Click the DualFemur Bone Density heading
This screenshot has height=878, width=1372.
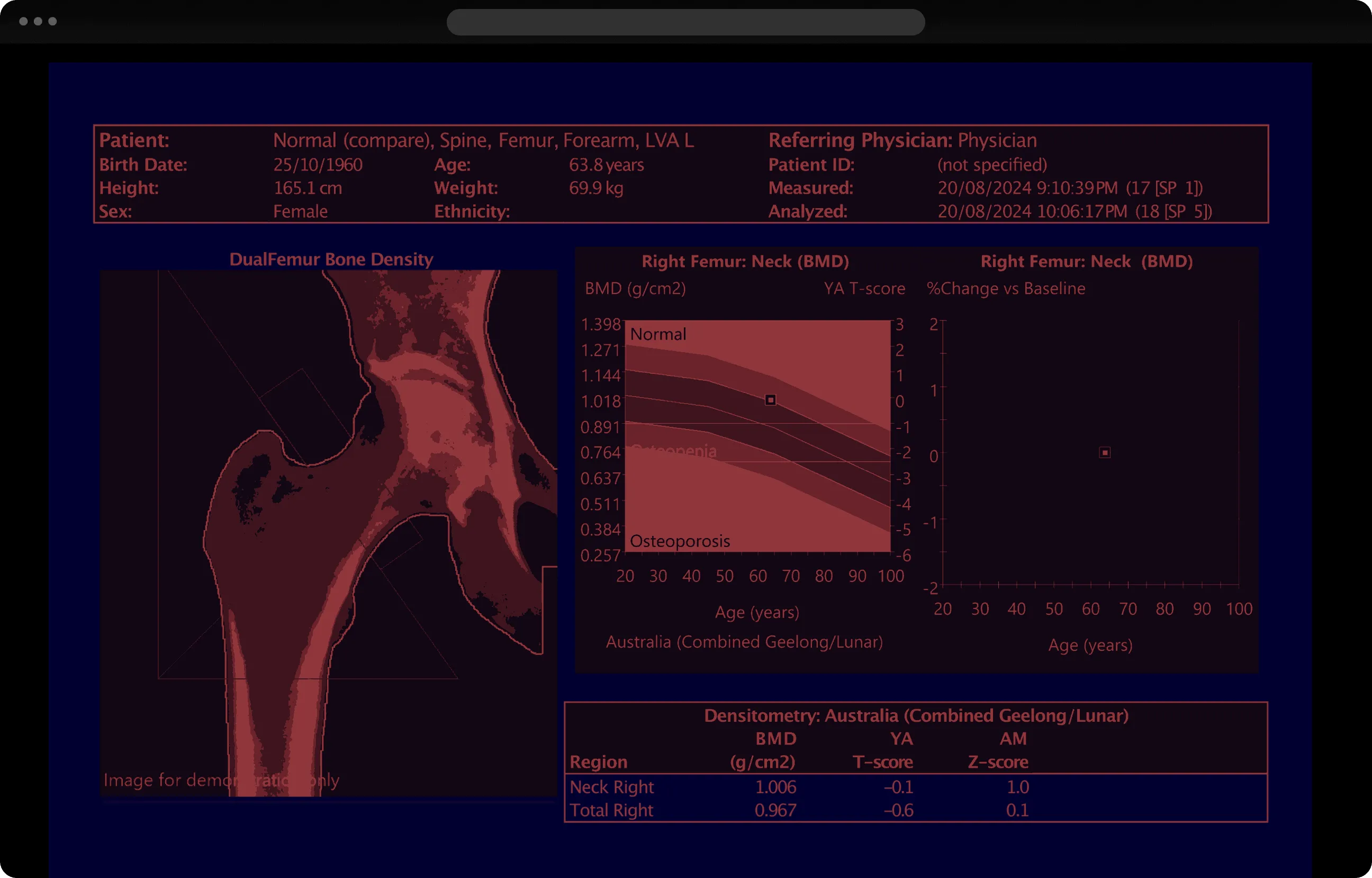tap(331, 259)
